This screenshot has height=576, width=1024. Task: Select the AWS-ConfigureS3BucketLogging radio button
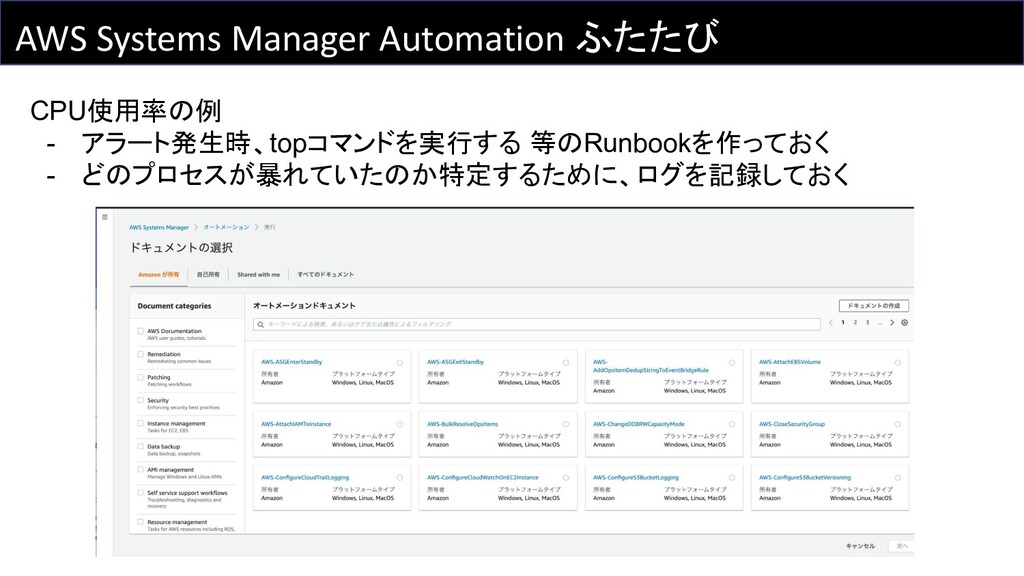(x=732, y=478)
